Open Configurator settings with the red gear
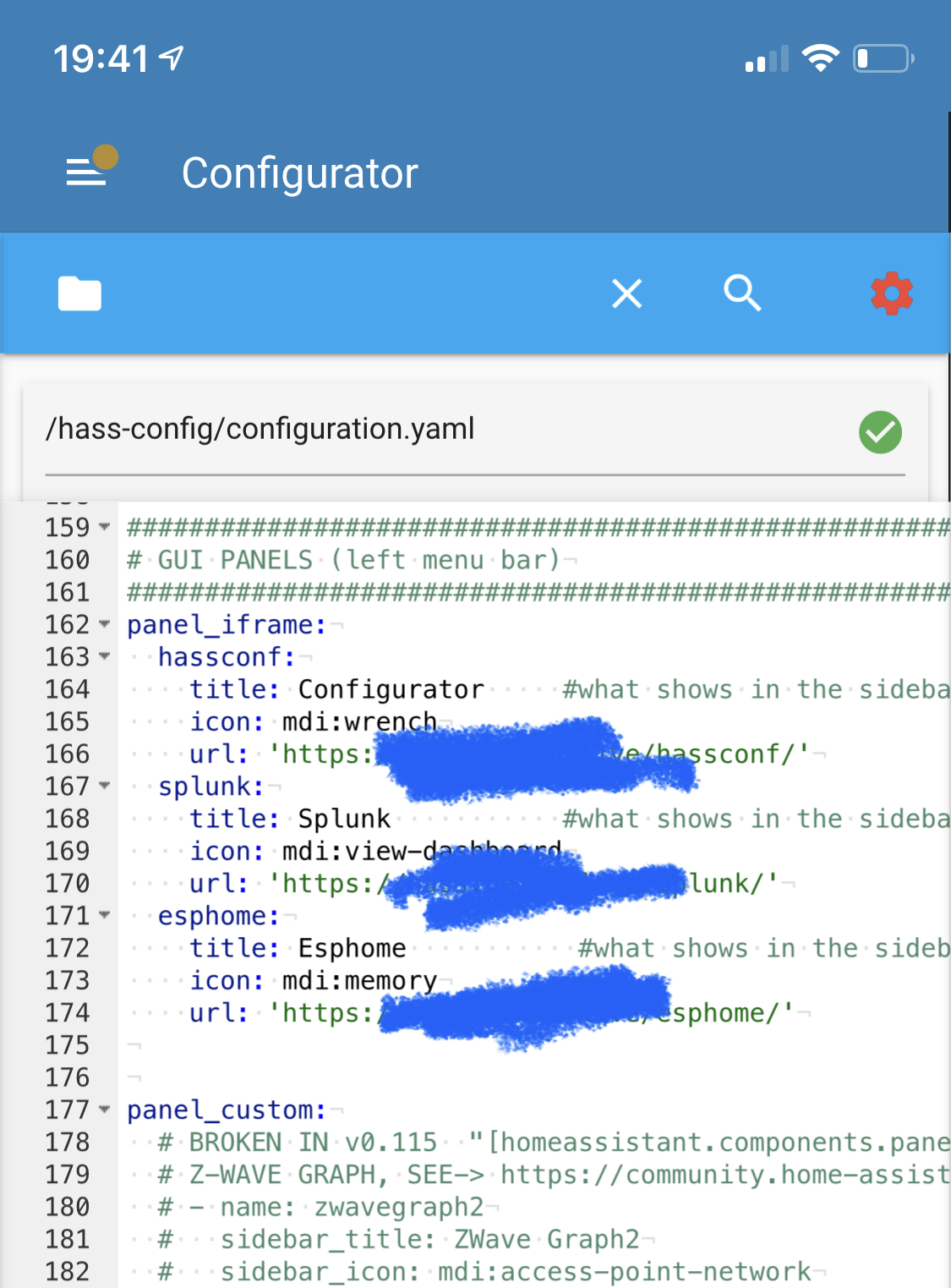 tap(893, 293)
